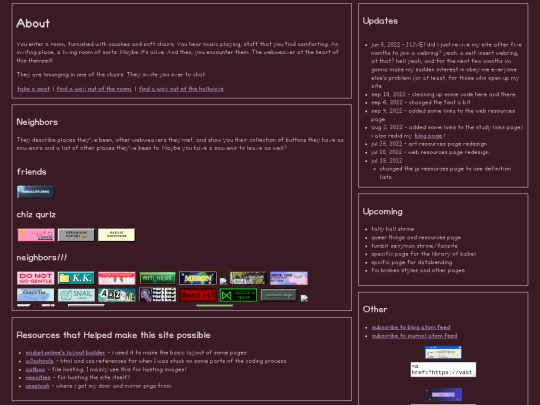Open the green Anti Kiwis button
Viewport: 540px width, 405px height.
tap(157, 278)
